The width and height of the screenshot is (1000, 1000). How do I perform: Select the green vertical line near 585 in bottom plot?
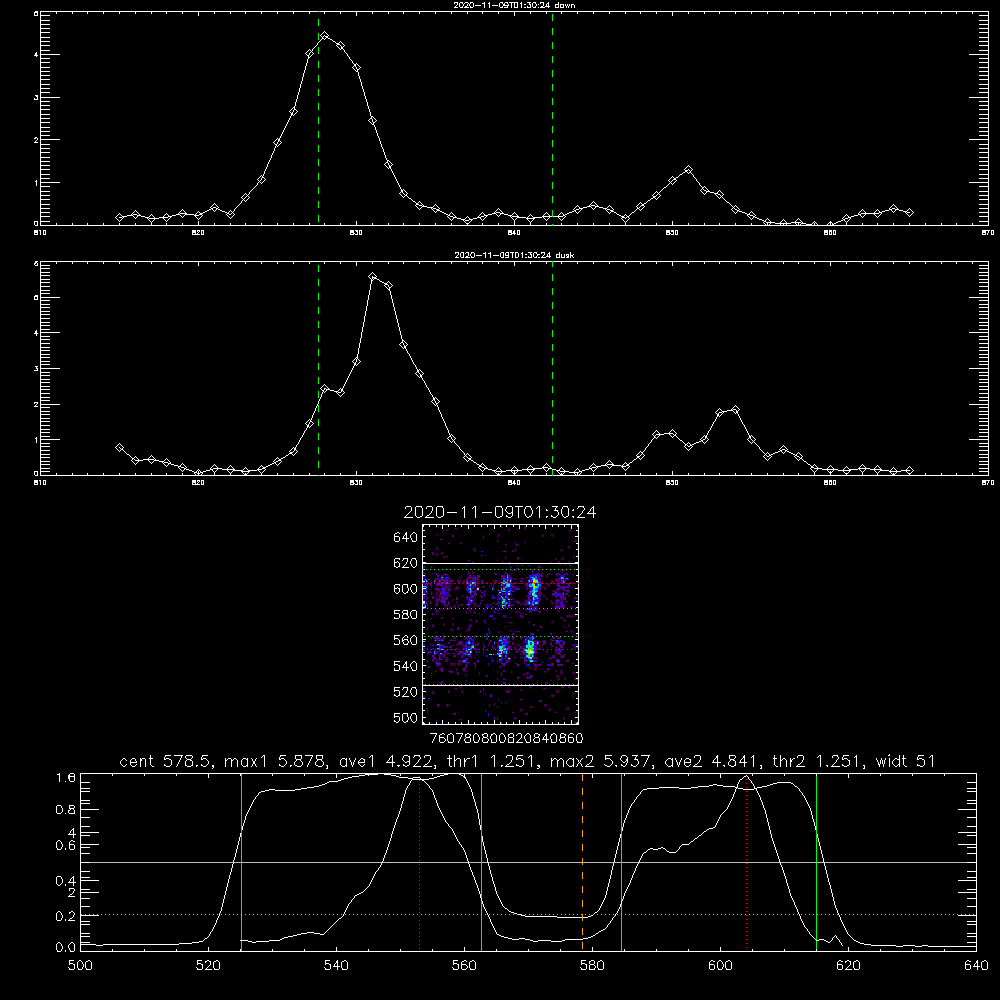pos(621,862)
